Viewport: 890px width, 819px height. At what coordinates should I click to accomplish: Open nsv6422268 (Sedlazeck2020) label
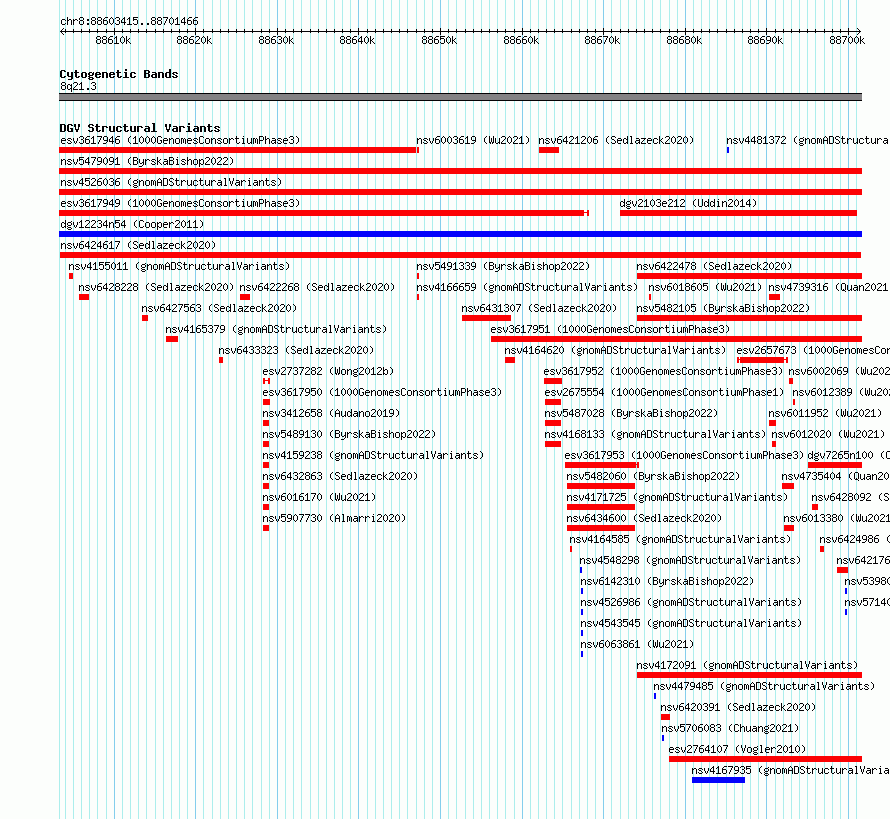(x=317, y=287)
